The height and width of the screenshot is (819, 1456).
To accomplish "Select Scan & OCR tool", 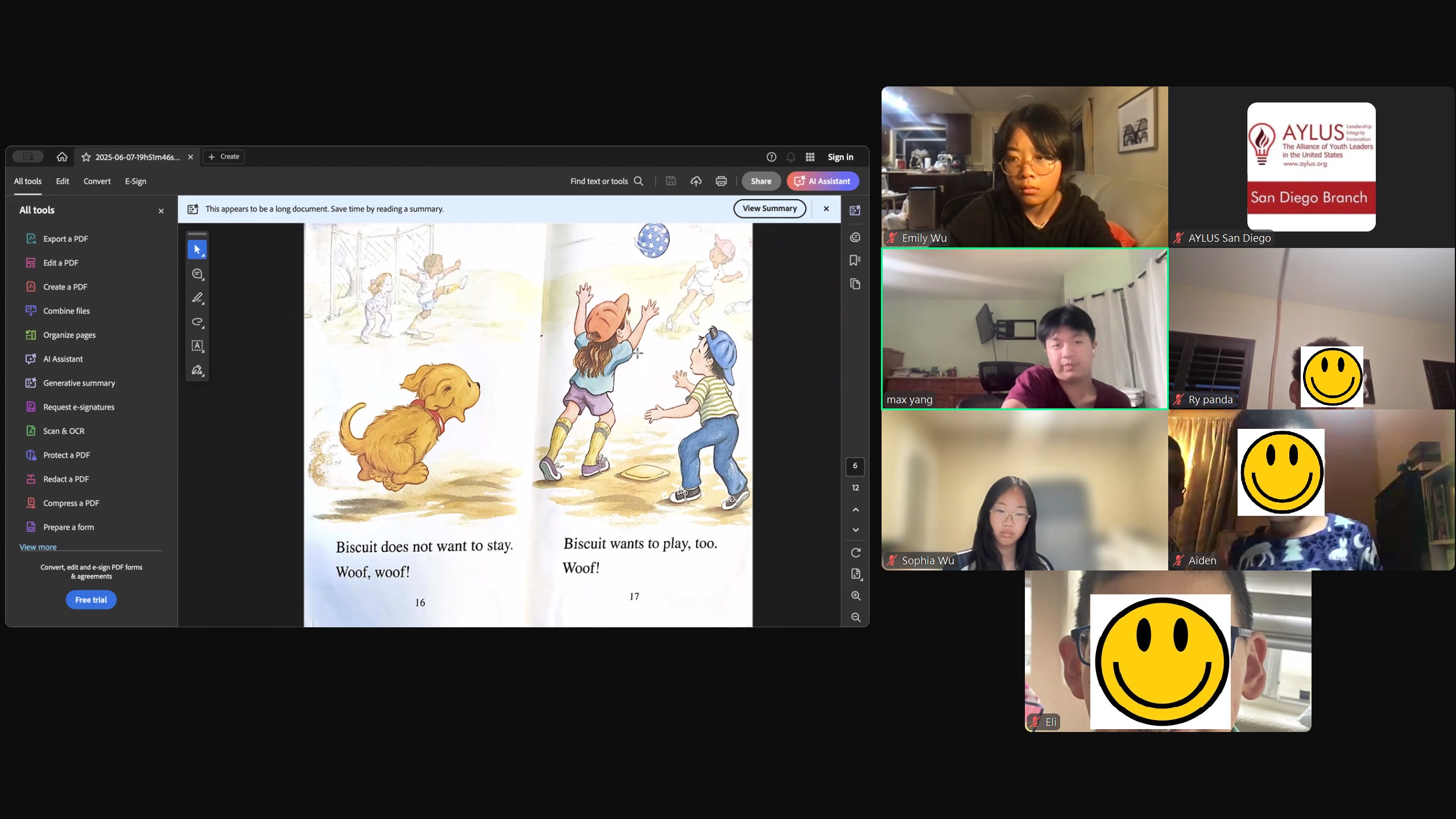I will tap(64, 431).
